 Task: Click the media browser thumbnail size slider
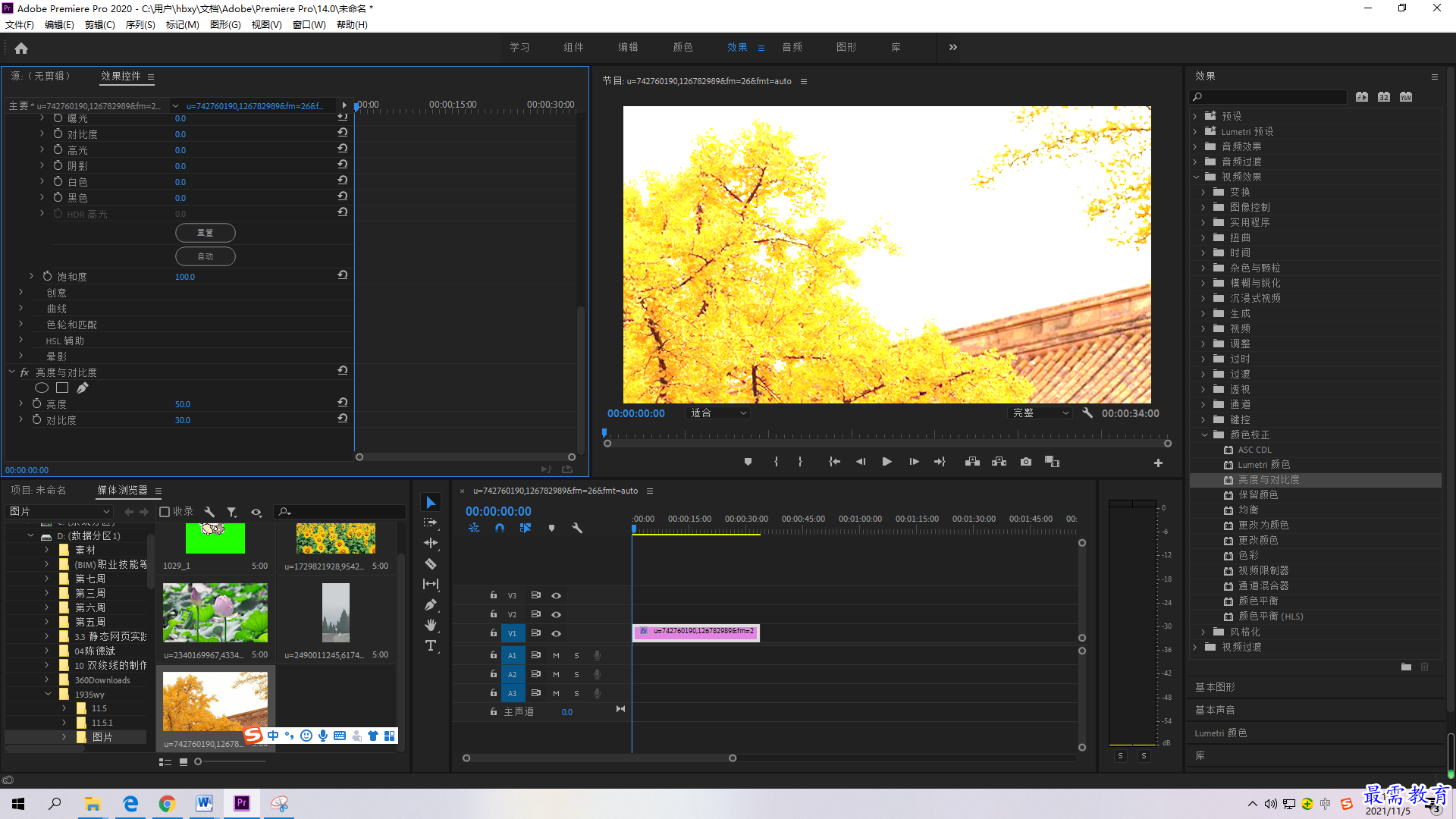coord(198,761)
